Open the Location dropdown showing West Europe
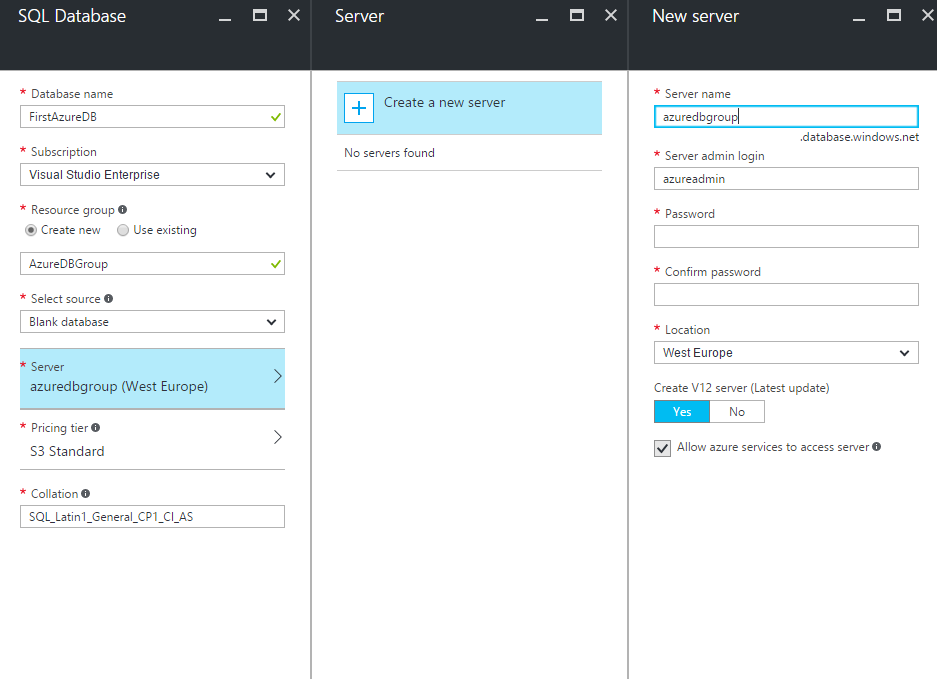The width and height of the screenshot is (937, 679). point(786,353)
